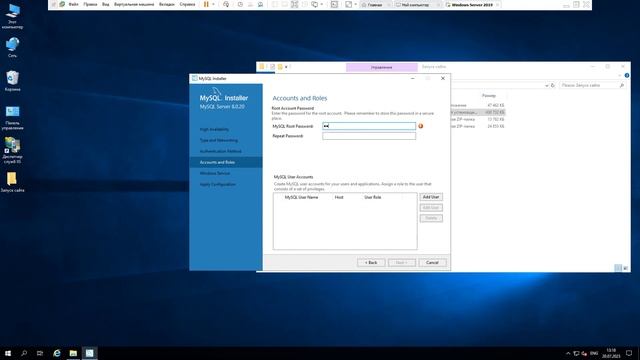Go to Apply Configuration step
Screen dimensions: 640x360
tap(218, 184)
